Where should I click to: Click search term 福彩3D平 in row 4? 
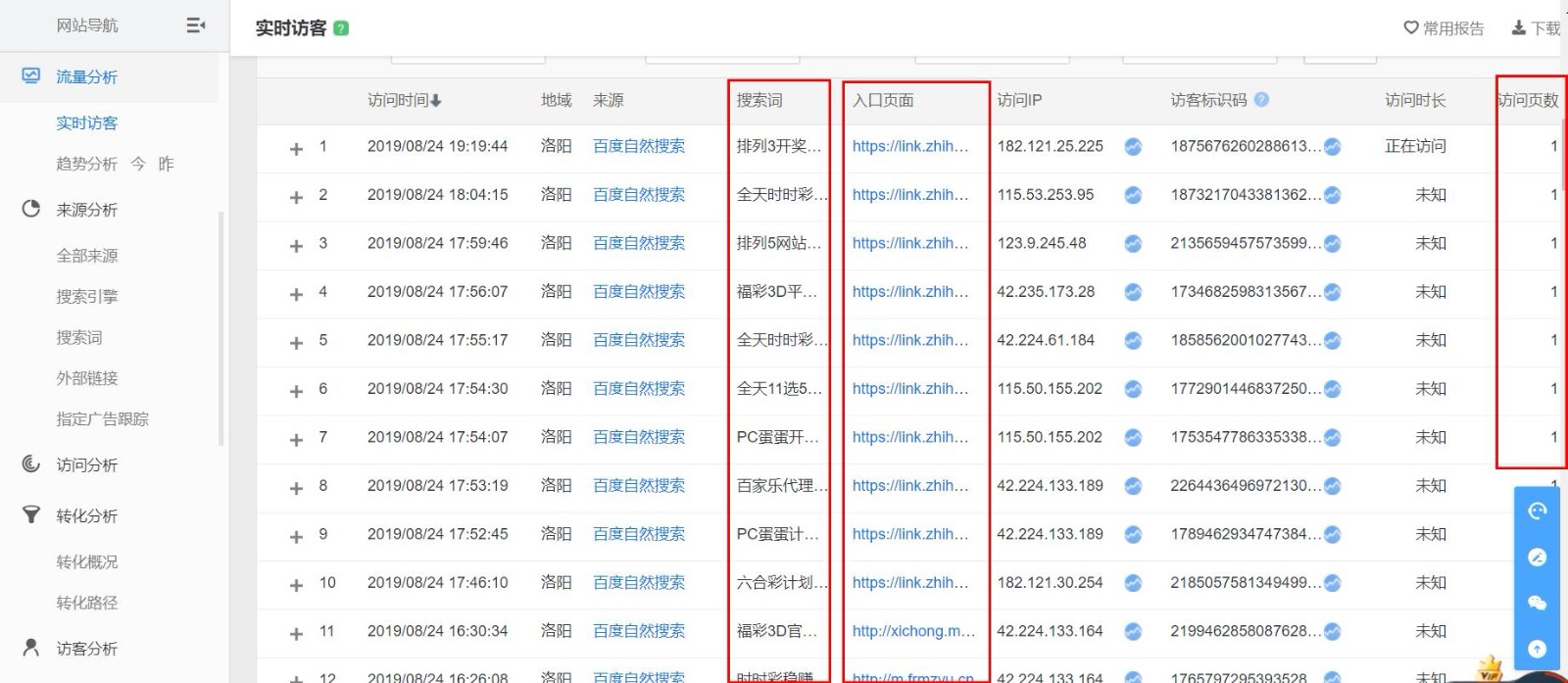point(777,292)
